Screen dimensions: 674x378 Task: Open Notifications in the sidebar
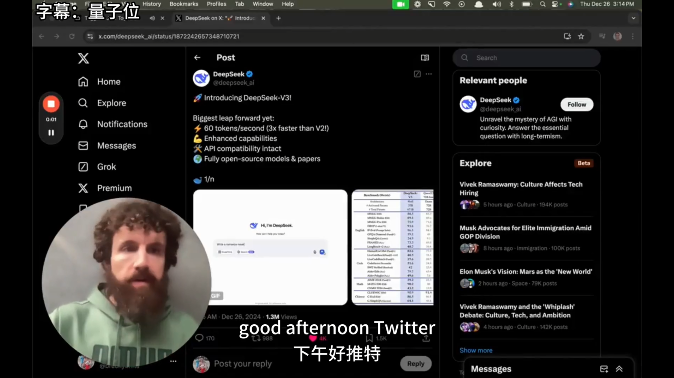click(113, 124)
